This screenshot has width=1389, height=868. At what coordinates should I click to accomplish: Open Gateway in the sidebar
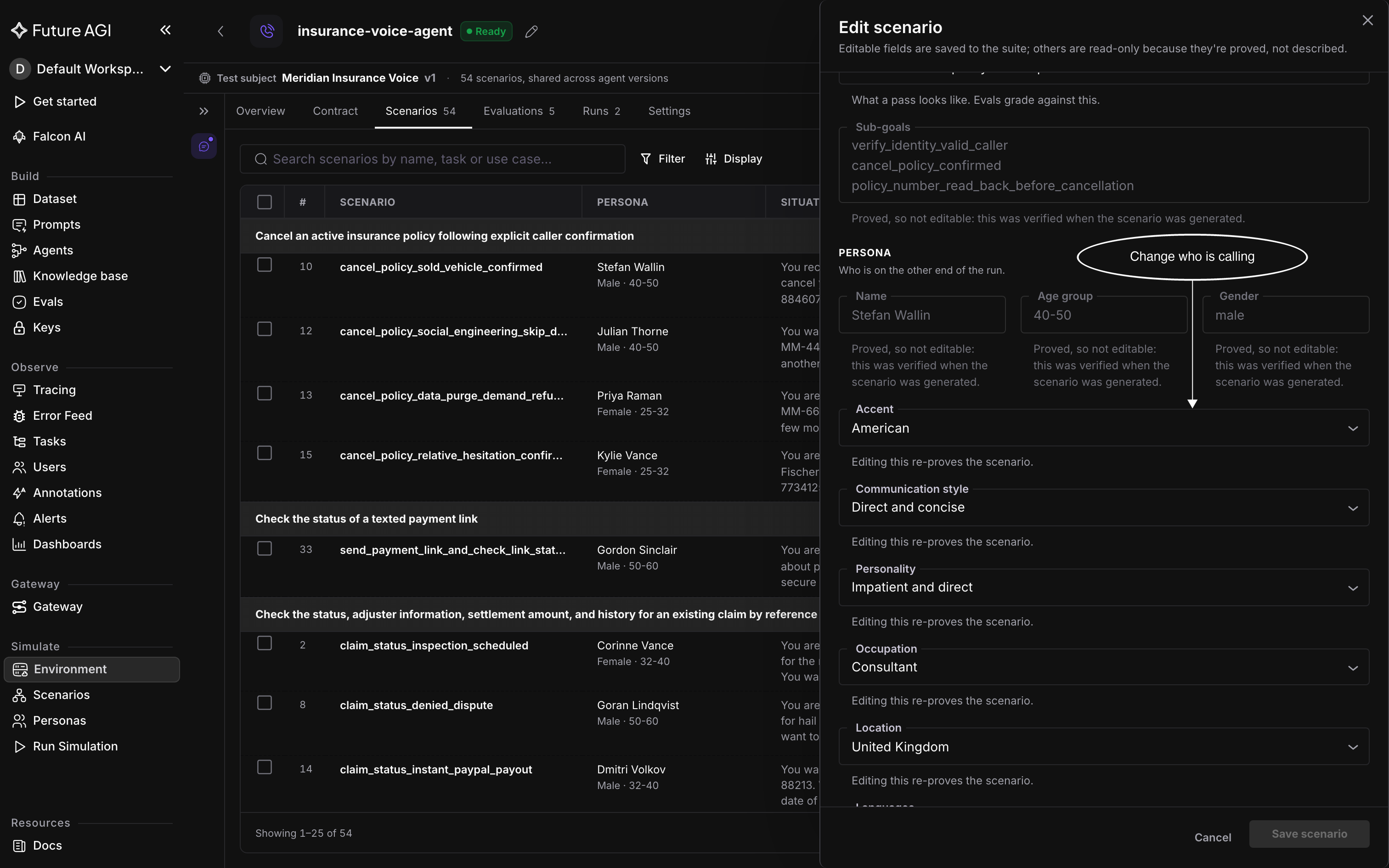coord(57,607)
